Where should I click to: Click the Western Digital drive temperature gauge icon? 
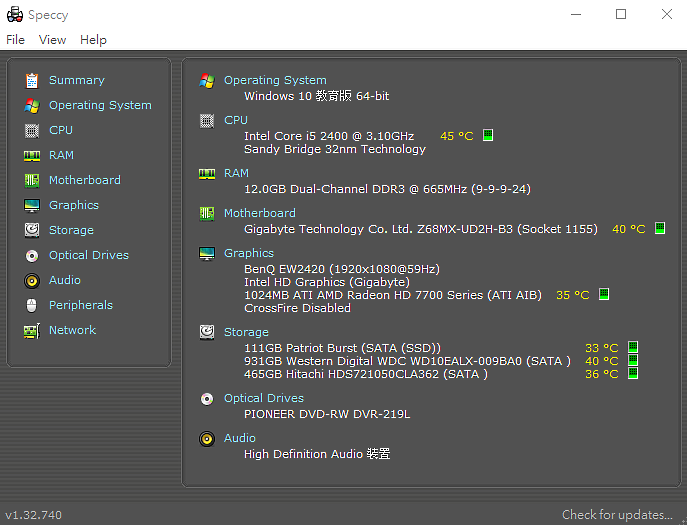[633, 360]
